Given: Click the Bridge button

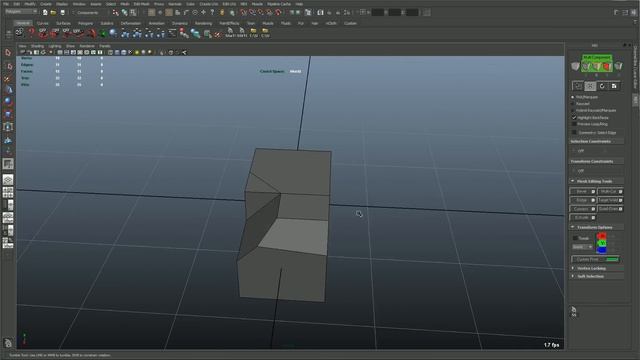Looking at the screenshot, I should click(580, 200).
